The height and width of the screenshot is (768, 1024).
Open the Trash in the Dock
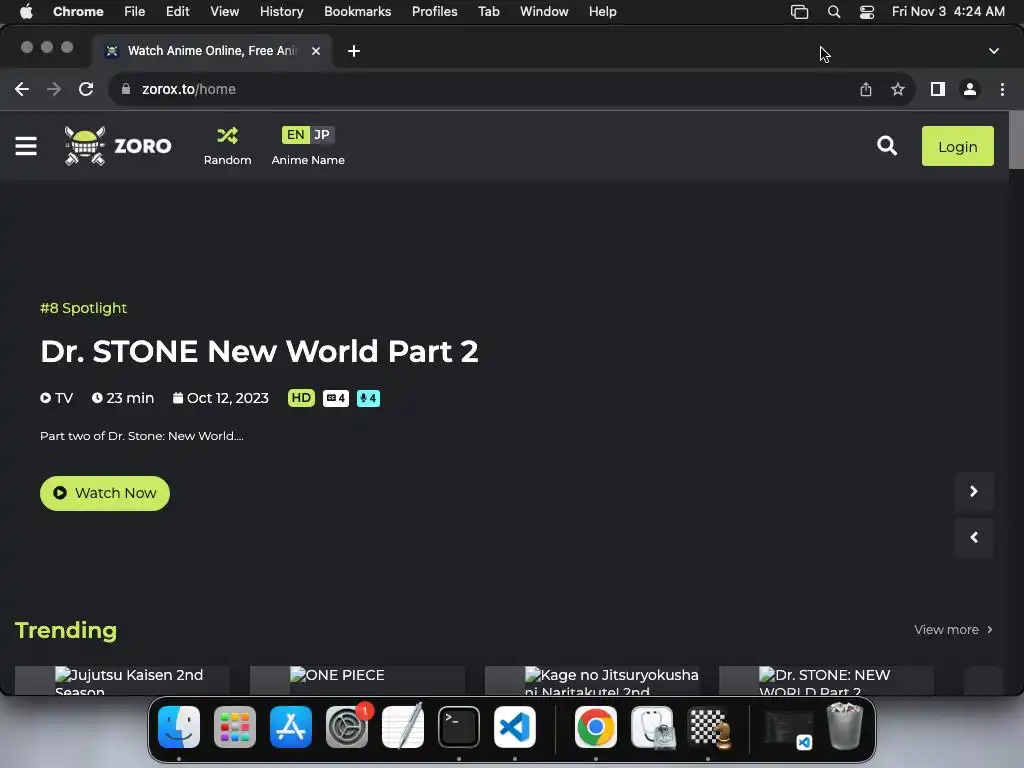coord(845,726)
